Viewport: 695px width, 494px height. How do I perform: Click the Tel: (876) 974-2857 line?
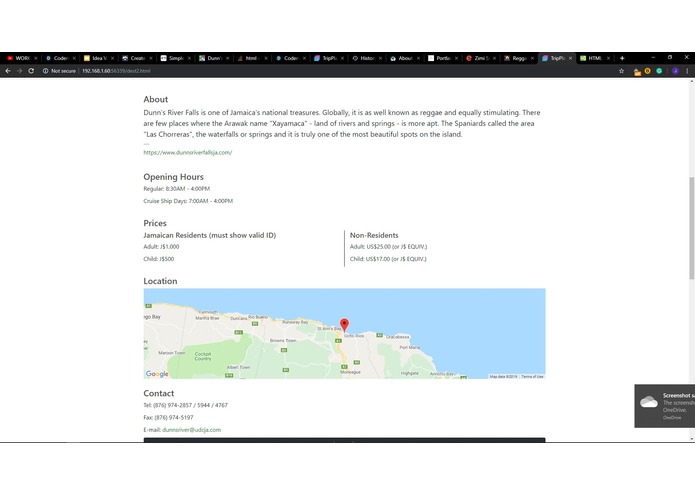[x=185, y=405]
